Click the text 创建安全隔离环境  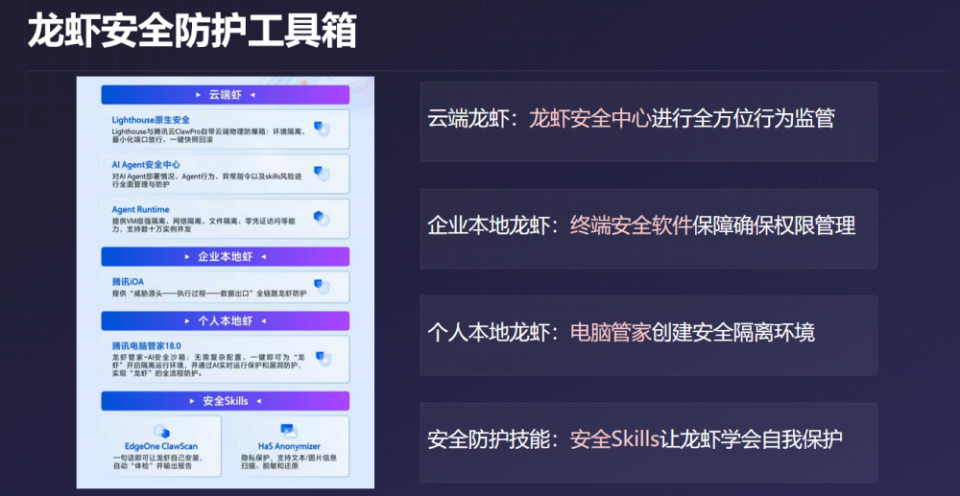coord(733,333)
